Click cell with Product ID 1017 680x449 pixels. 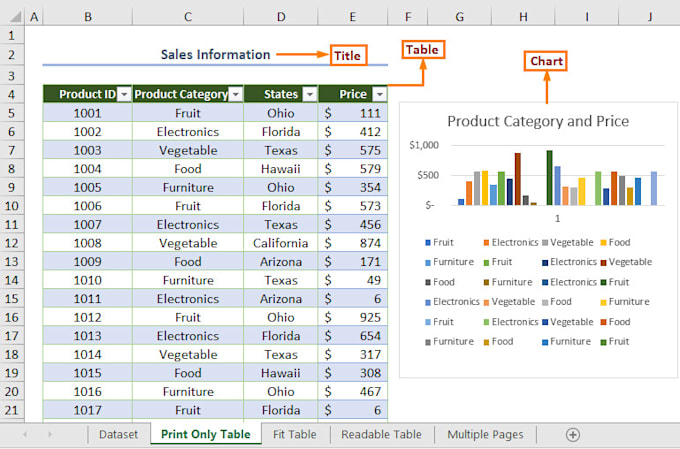click(x=88, y=410)
